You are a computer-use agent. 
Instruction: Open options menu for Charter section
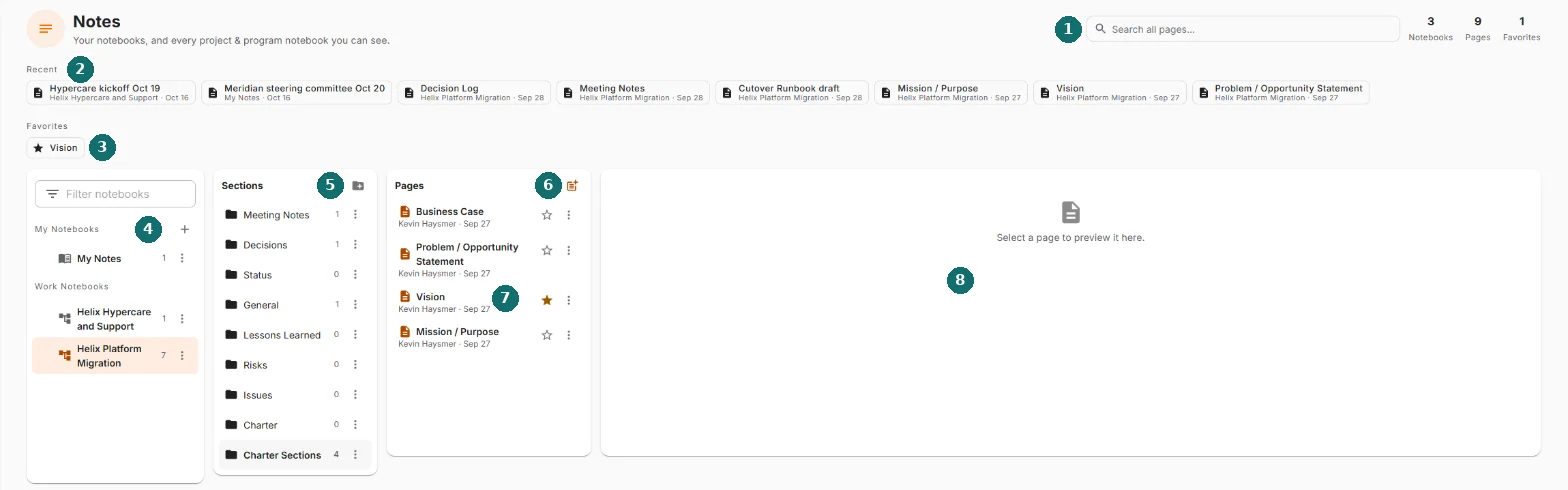355,424
